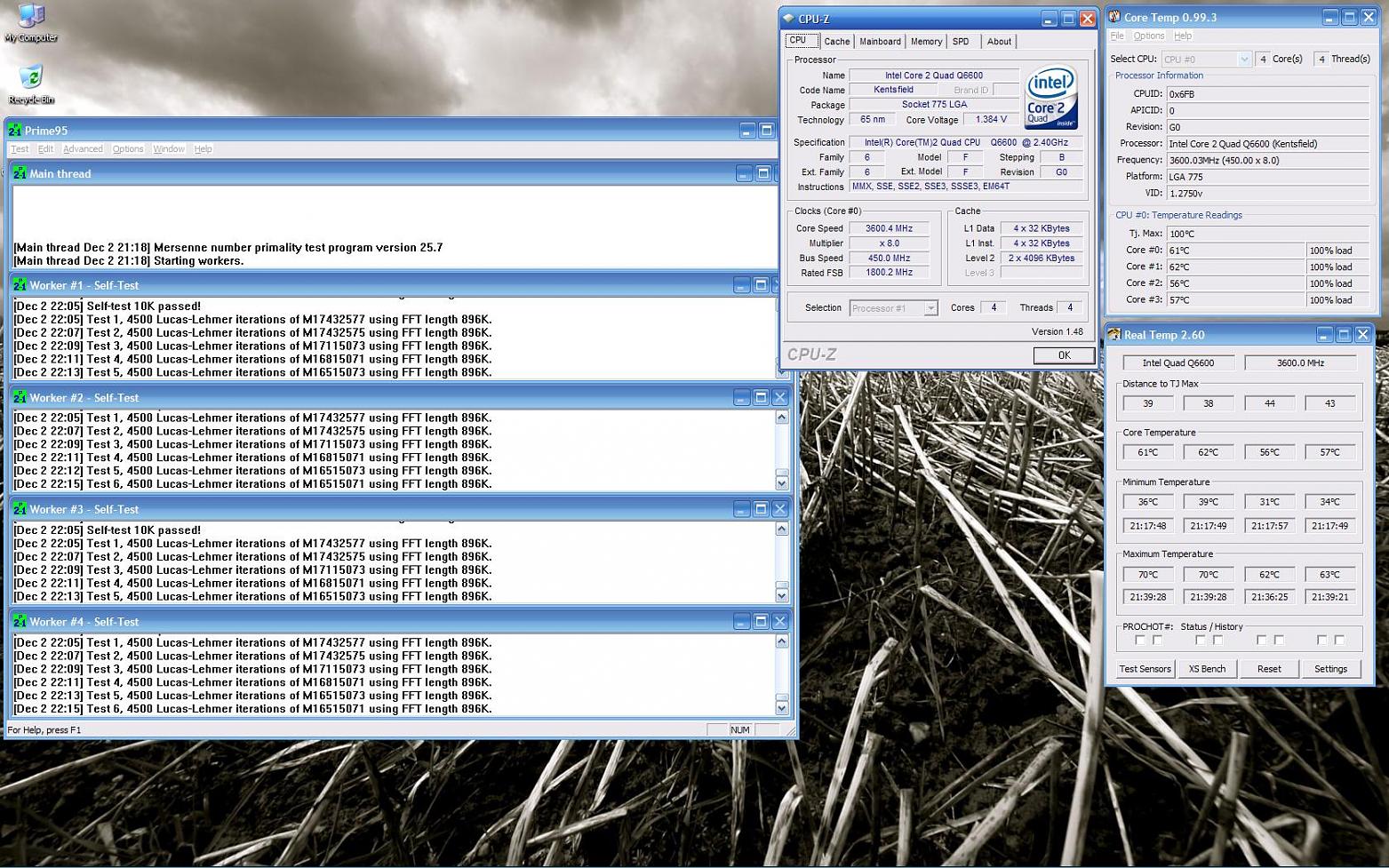Click the 3600.4 MHz Core Speed value
Image resolution: width=1389 pixels, height=868 pixels.
889,228
